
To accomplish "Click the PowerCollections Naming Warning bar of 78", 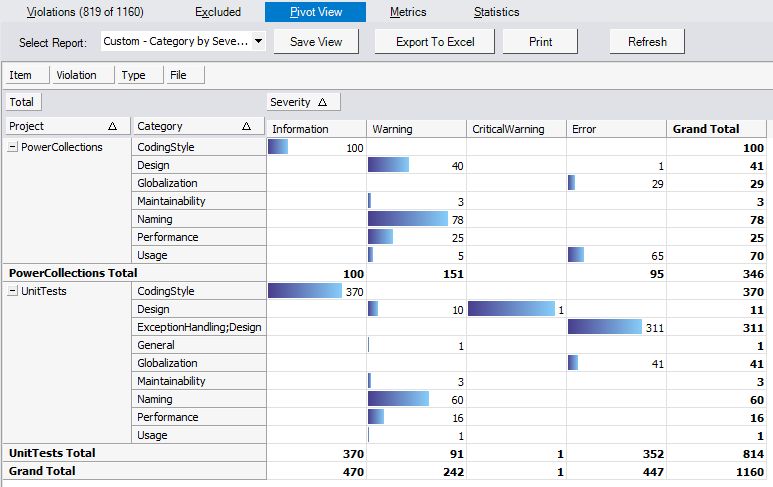I will (x=408, y=219).
